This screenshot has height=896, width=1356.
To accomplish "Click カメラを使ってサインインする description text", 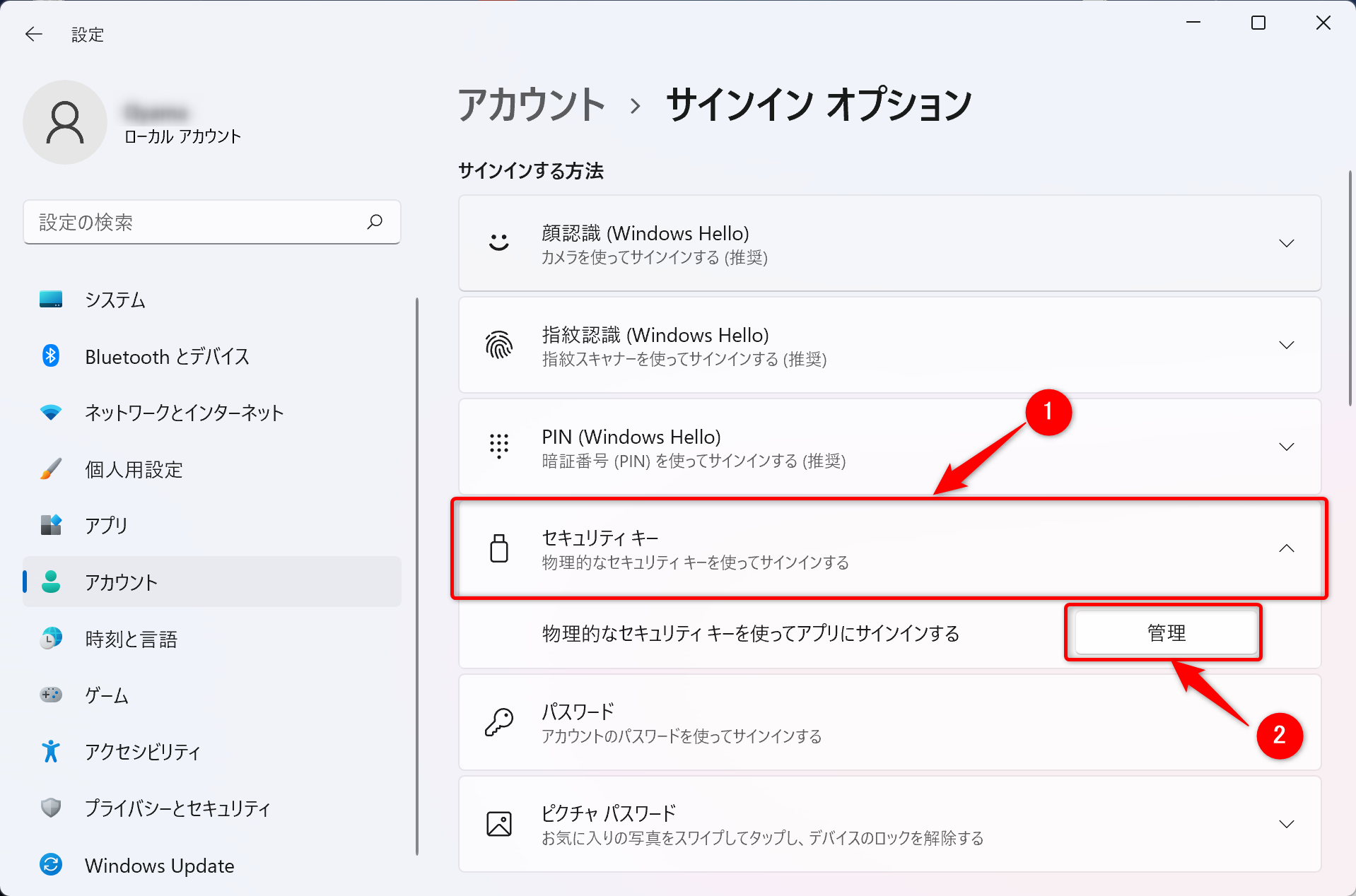I will (655, 257).
